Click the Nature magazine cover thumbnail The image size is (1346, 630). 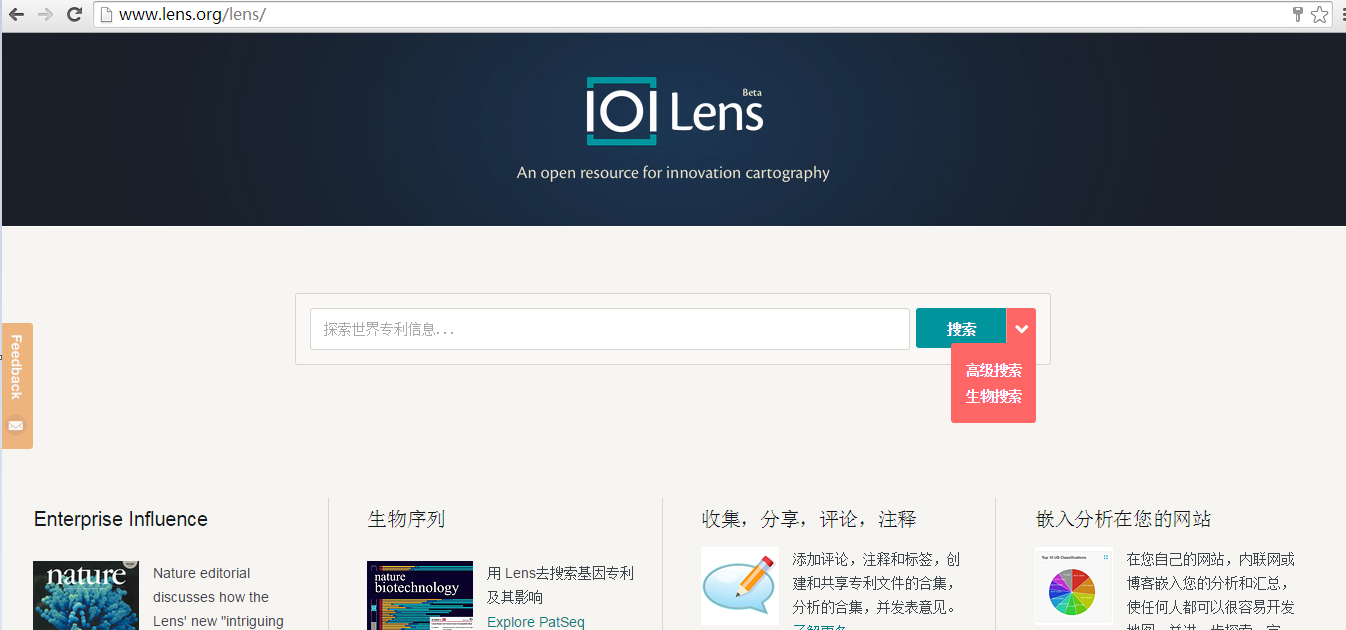tap(86, 595)
